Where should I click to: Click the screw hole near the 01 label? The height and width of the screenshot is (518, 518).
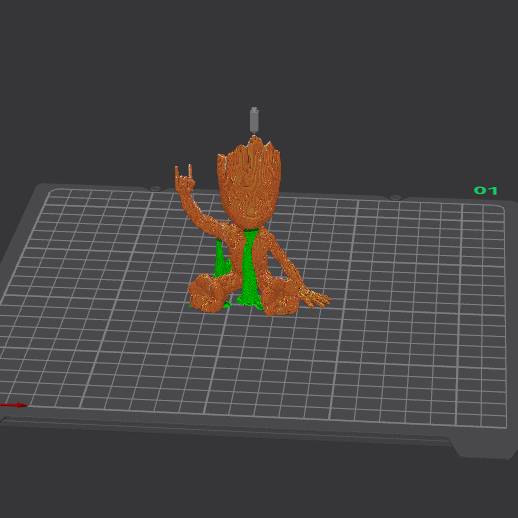point(395,198)
